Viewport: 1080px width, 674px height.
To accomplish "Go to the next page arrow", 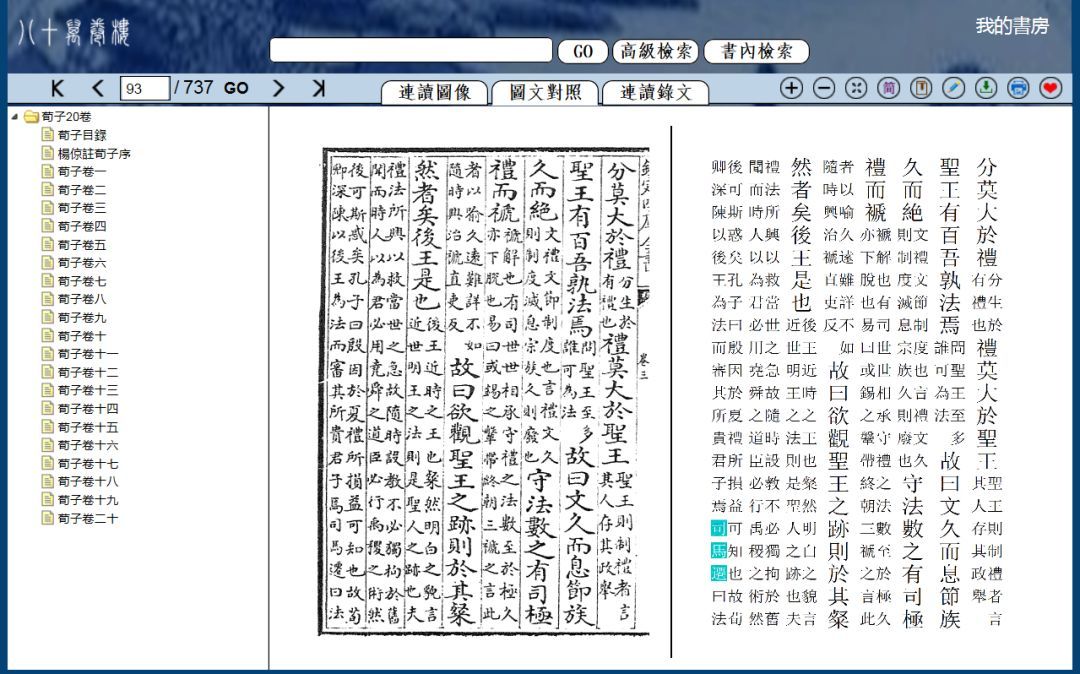I will [279, 89].
